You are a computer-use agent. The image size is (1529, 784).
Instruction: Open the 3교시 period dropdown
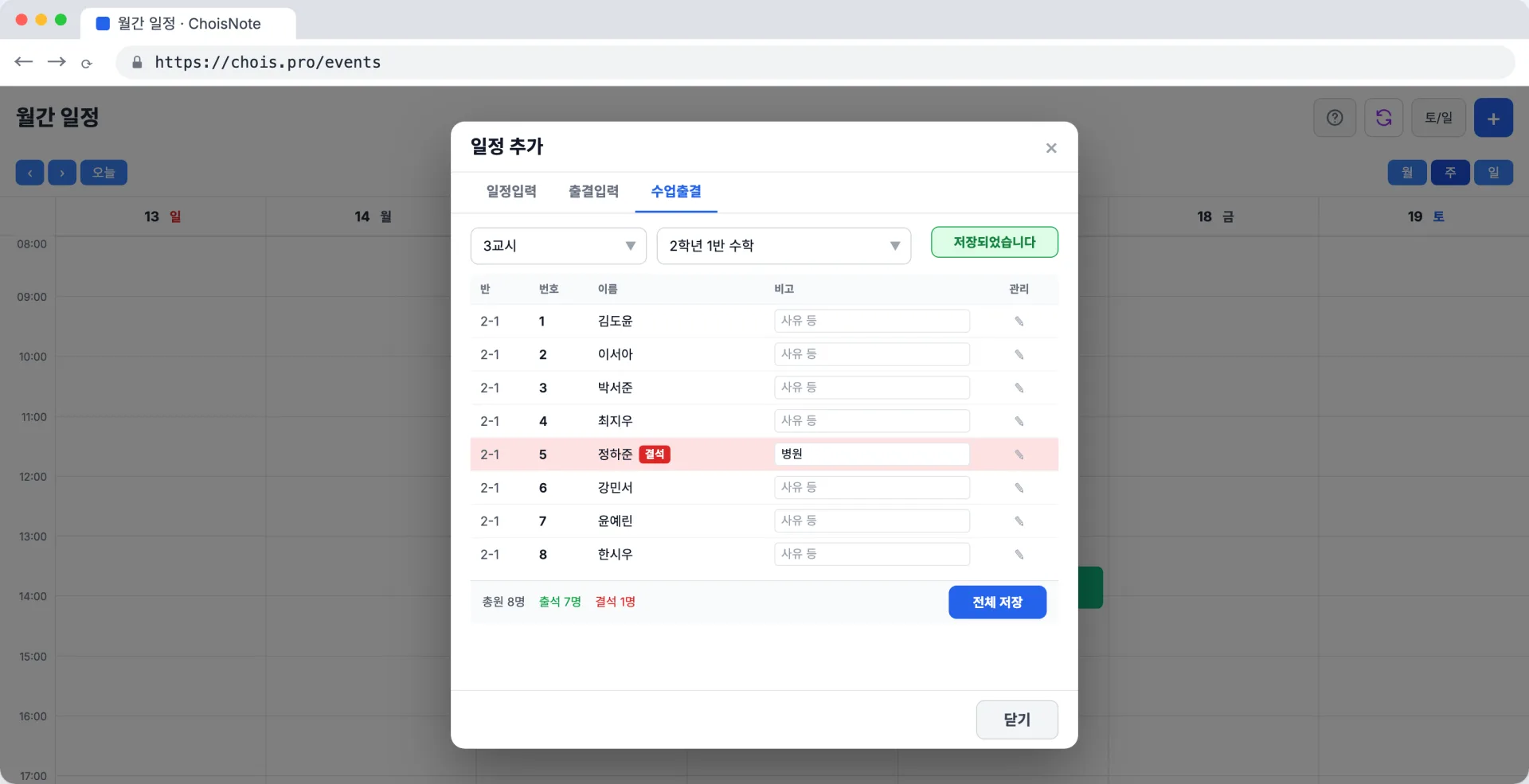point(558,246)
